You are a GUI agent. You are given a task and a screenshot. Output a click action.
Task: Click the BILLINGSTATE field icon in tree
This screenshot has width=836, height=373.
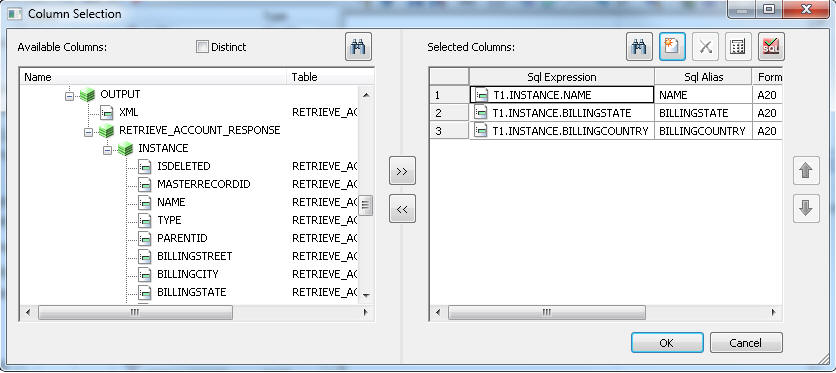coord(144,293)
